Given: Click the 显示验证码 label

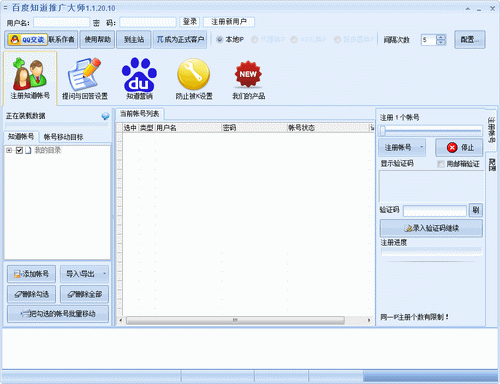Looking at the screenshot, I should click(397, 164).
